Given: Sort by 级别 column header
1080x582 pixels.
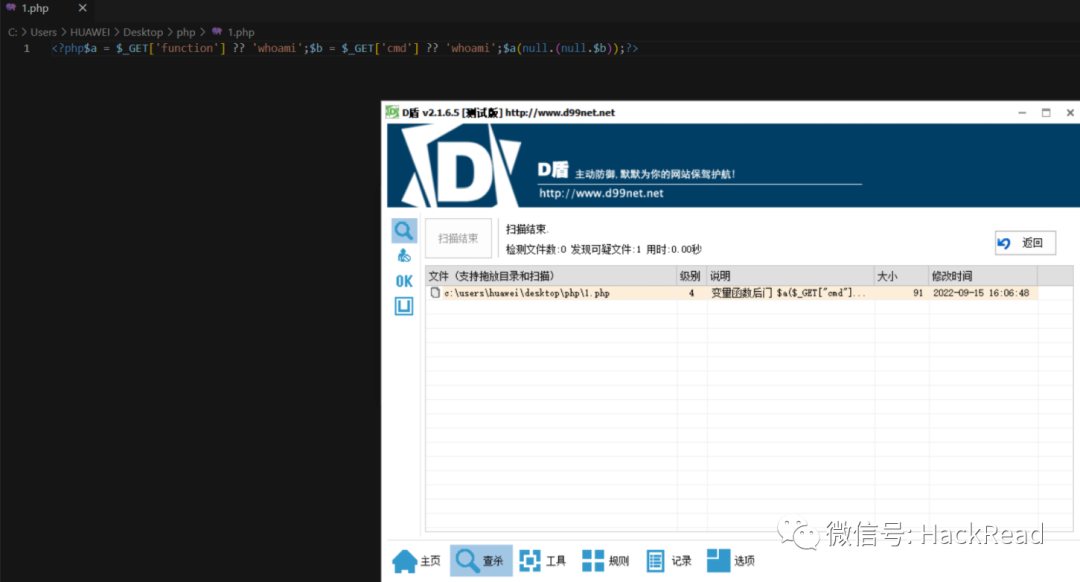Looking at the screenshot, I should (692, 276).
